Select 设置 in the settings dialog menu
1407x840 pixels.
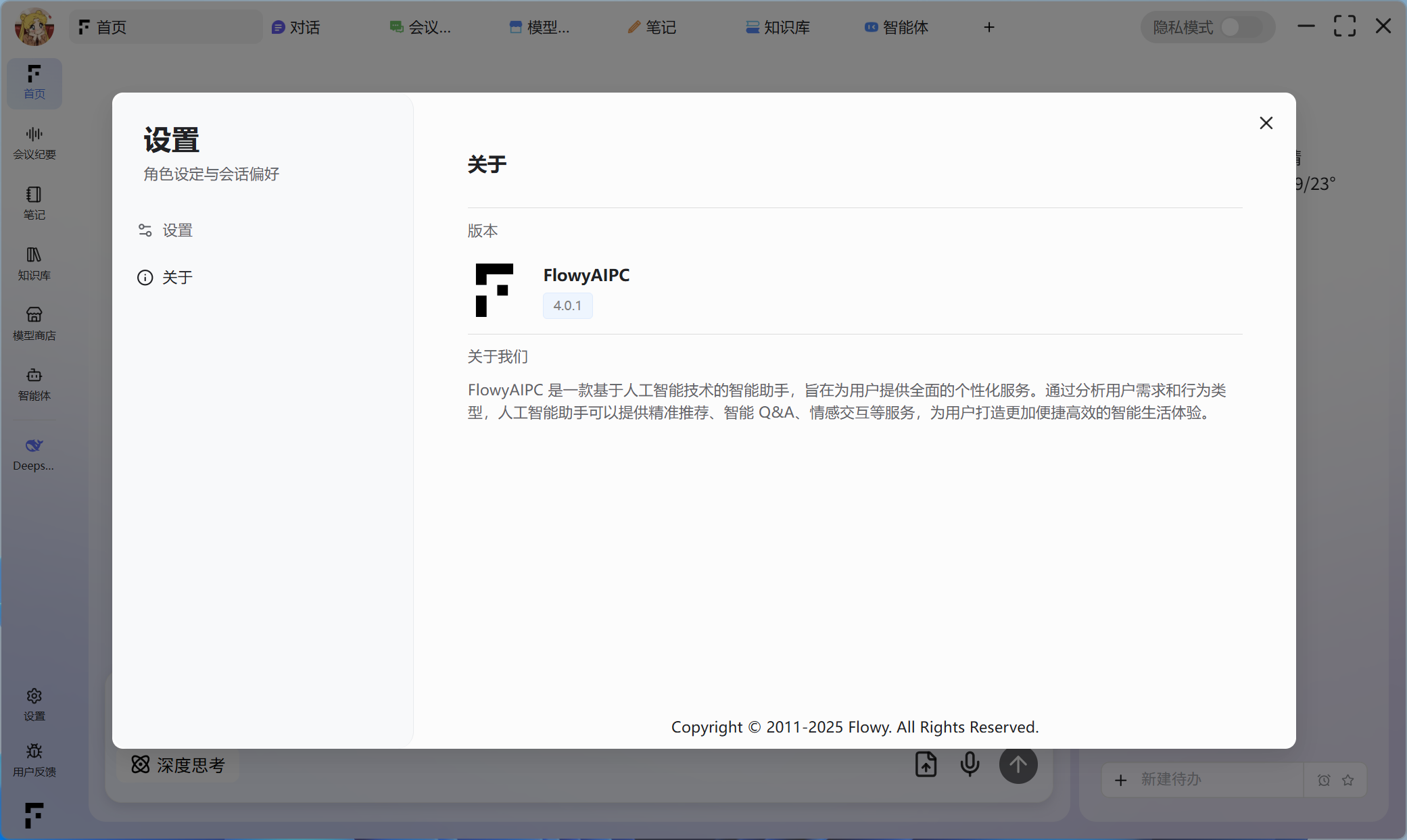[x=177, y=230]
